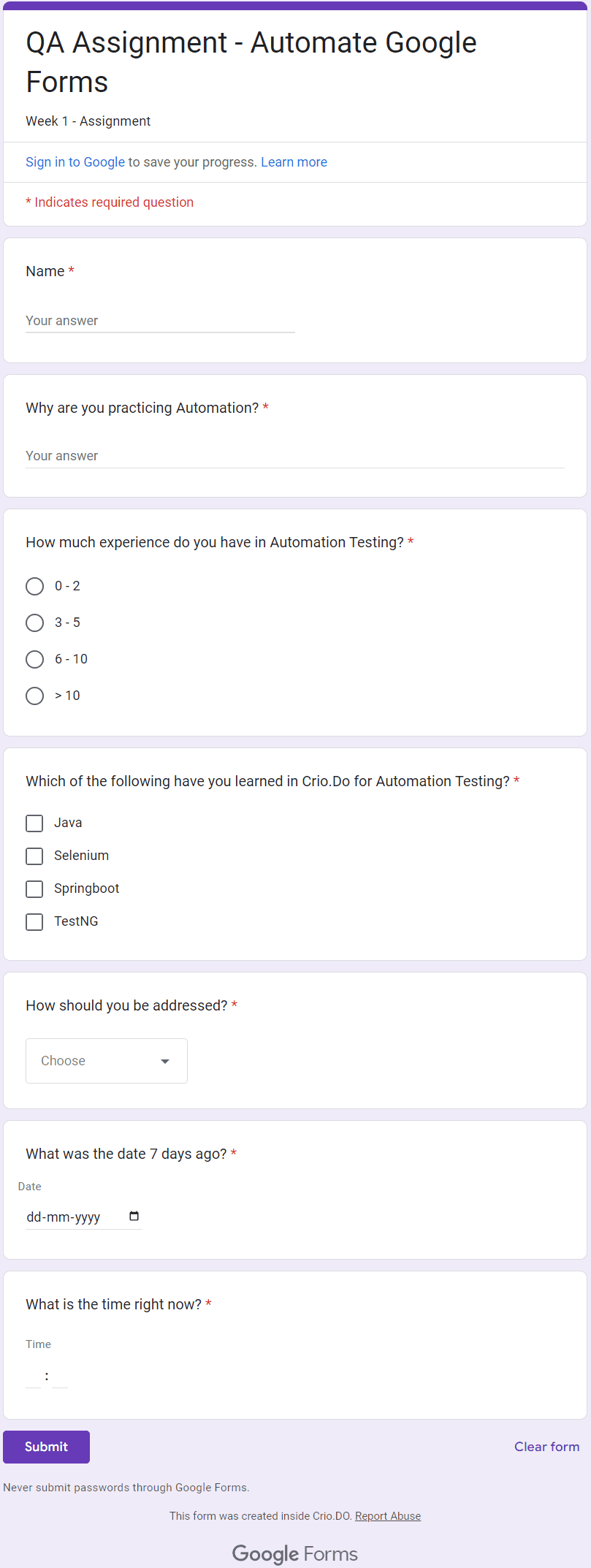The width and height of the screenshot is (591, 1568).
Task: Click the Report Abuse link
Action: click(x=388, y=1516)
